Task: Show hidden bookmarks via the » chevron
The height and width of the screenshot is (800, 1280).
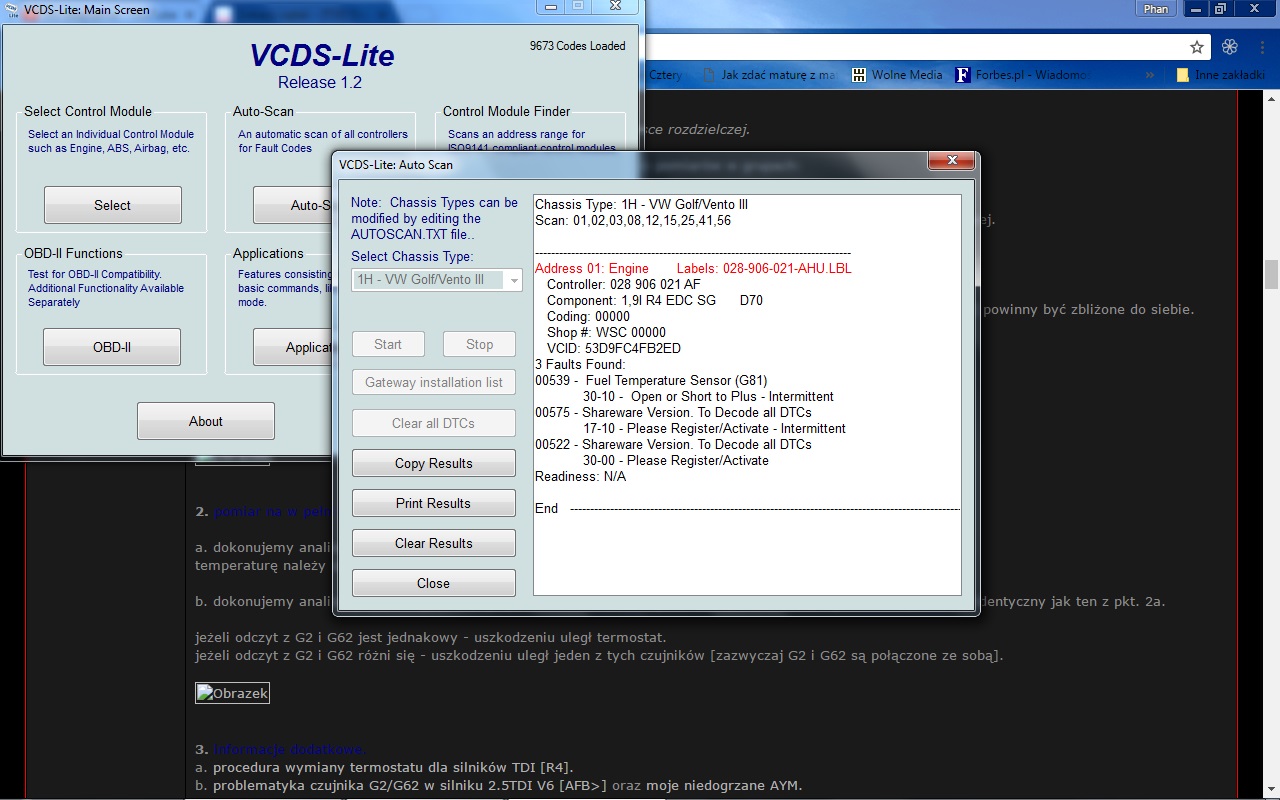Action: point(1150,75)
